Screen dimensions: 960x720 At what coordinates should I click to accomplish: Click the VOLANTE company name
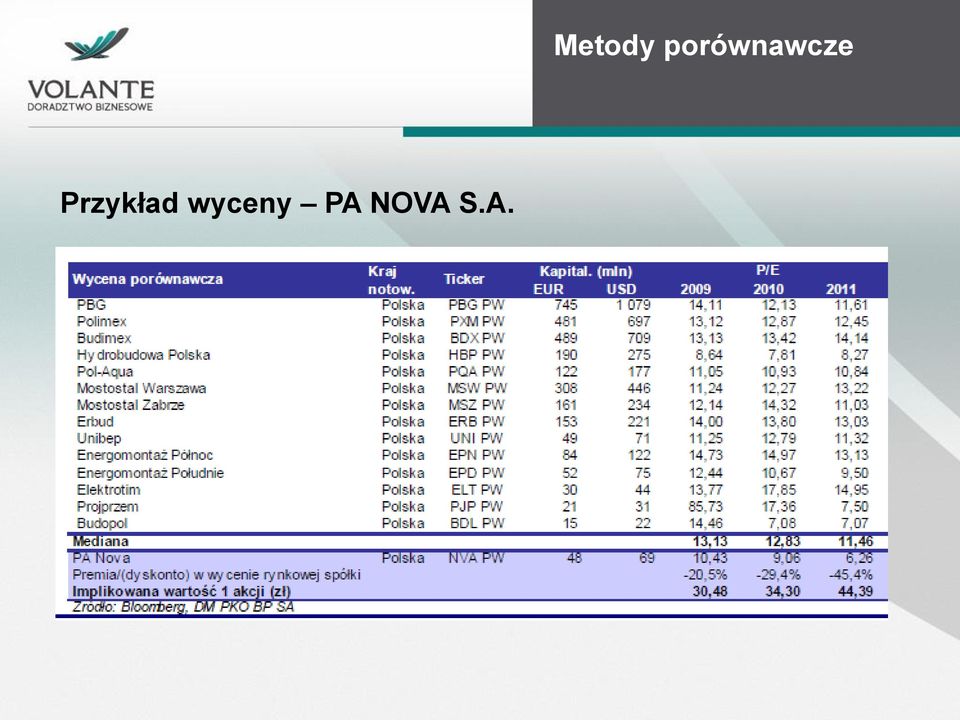pyautogui.click(x=91, y=89)
